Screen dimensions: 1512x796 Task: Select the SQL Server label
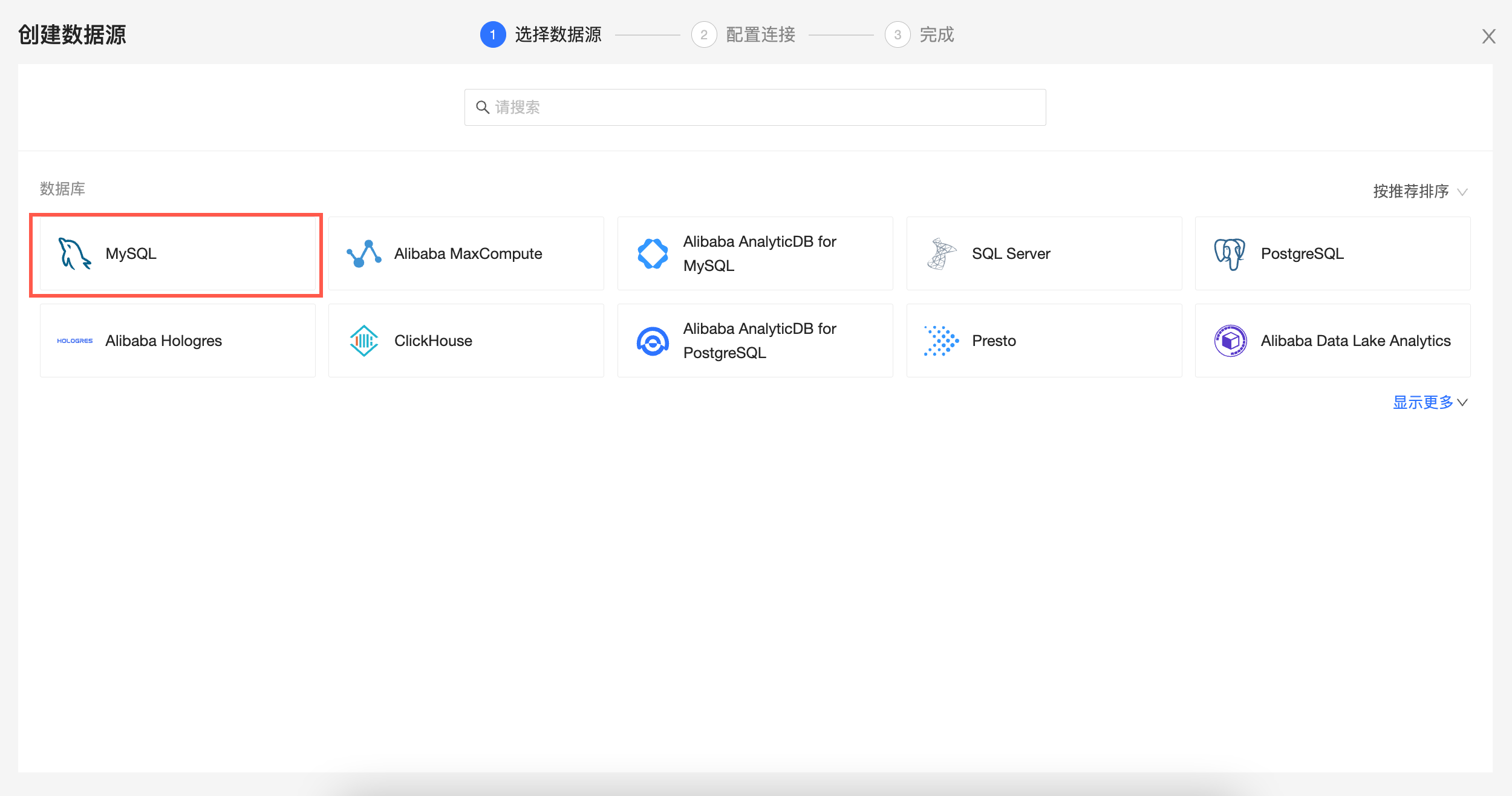[1011, 253]
